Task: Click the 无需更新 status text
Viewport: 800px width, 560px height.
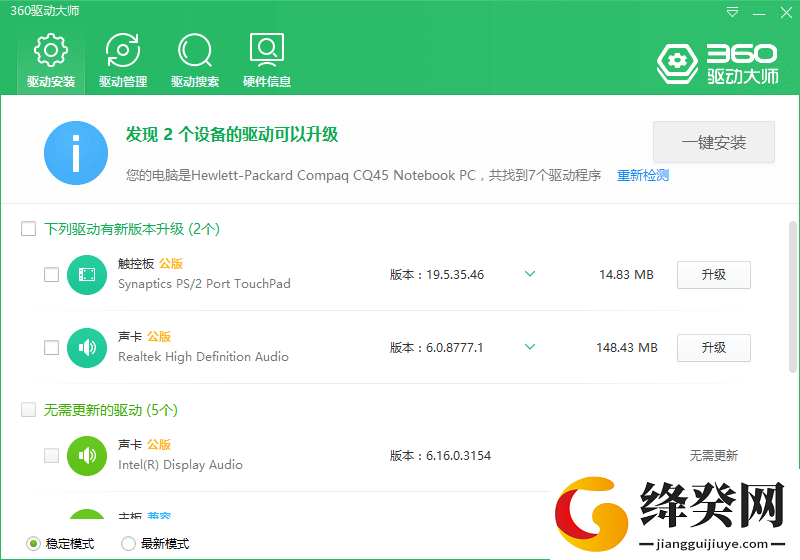Action: pos(714,456)
